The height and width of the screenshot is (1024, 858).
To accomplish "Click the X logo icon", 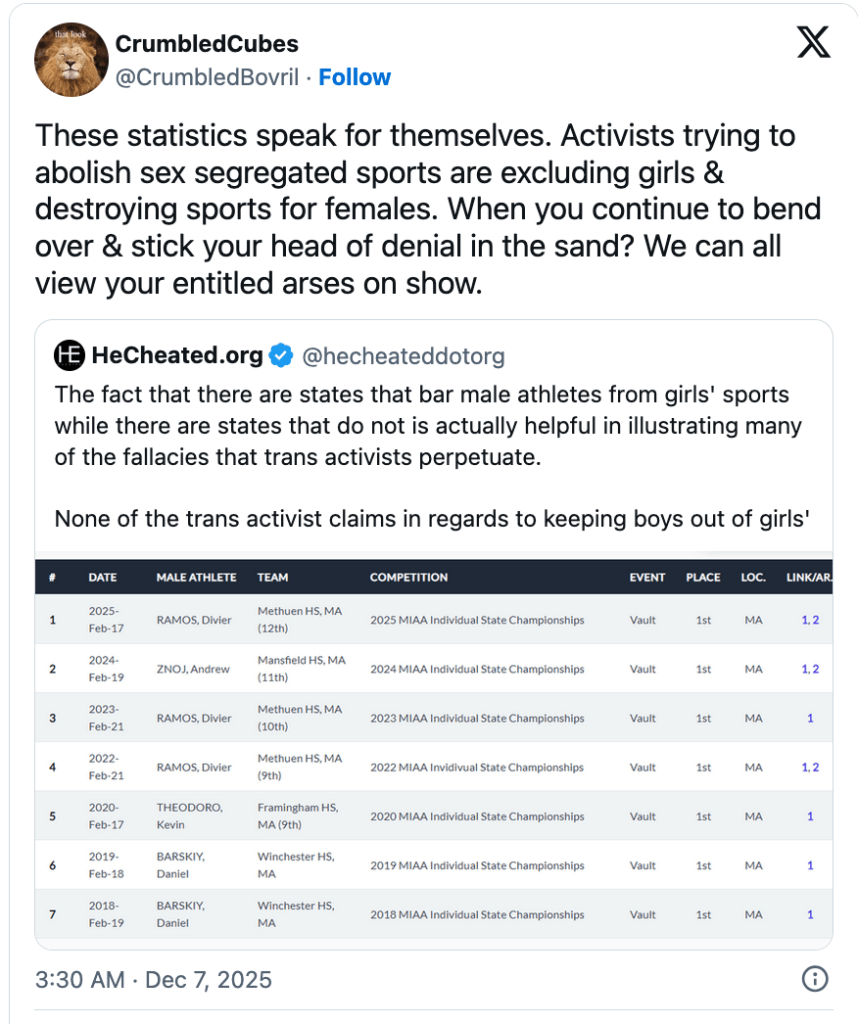I will coord(813,42).
